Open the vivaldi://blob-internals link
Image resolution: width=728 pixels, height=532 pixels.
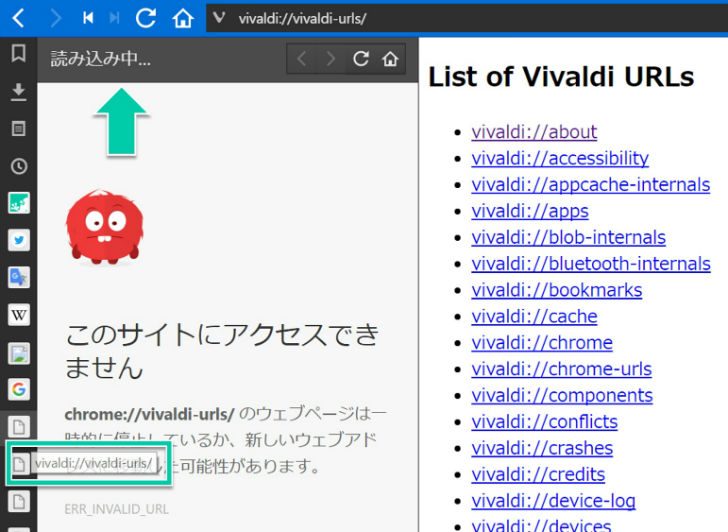pos(568,238)
